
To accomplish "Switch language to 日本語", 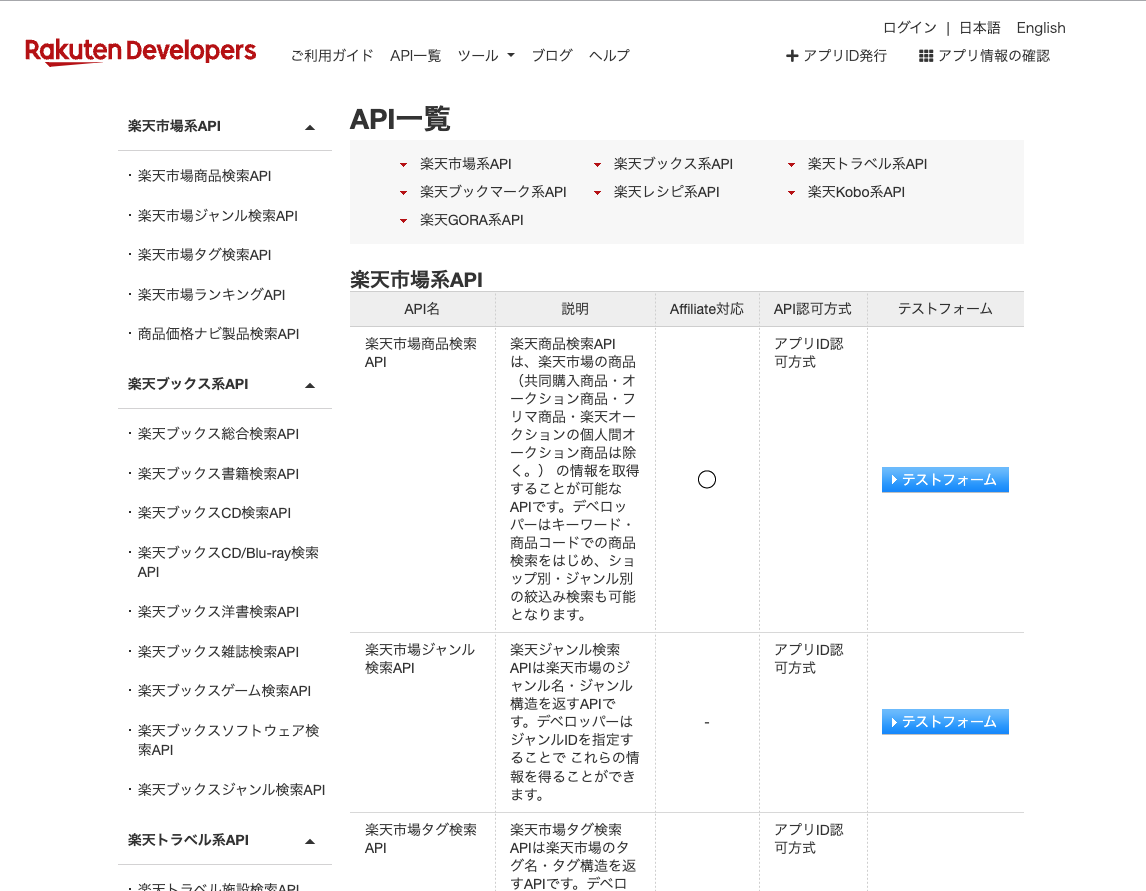I will coord(979,28).
